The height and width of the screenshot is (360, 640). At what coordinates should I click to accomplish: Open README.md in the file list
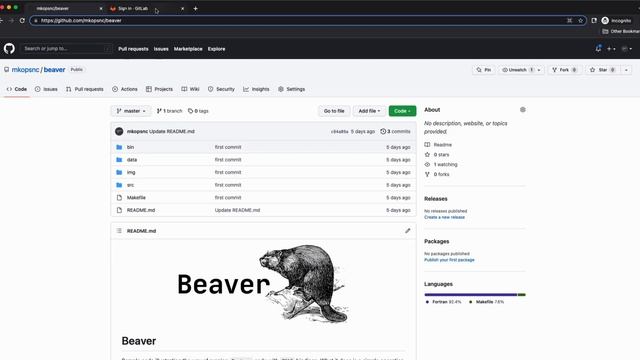(141, 210)
